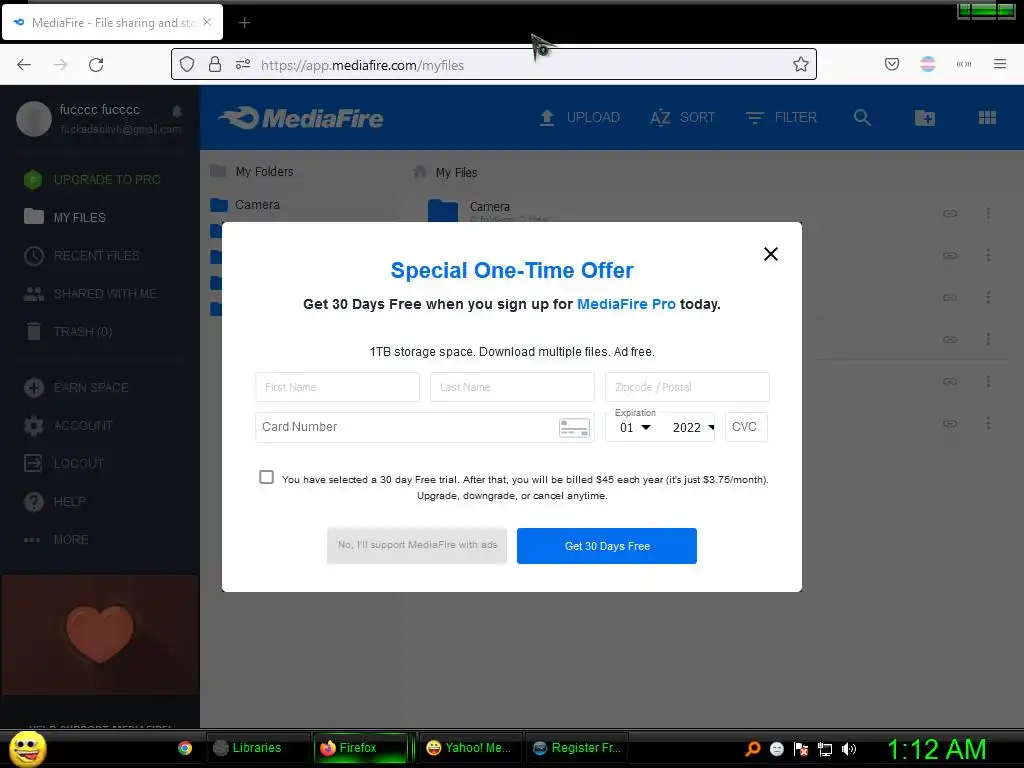Image resolution: width=1024 pixels, height=768 pixels.
Task: Click the new folder icon in header
Action: pyautogui.click(x=924, y=118)
